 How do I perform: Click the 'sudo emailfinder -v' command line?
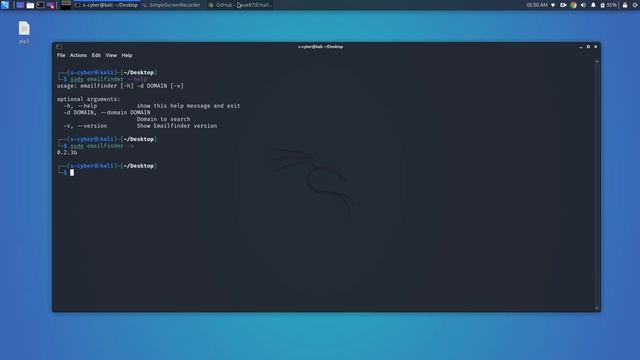102,146
